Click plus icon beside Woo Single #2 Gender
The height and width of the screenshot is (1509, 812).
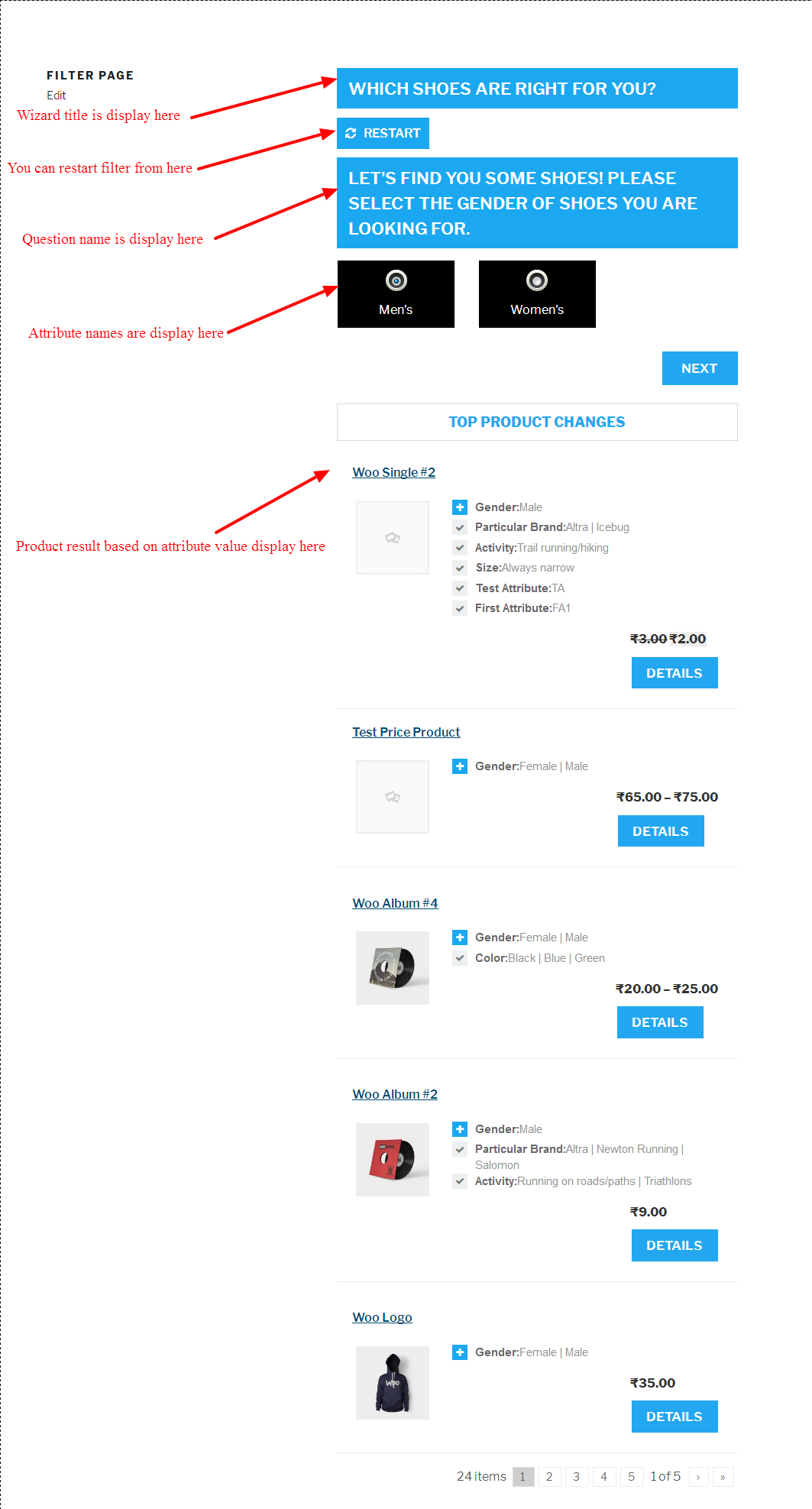(460, 507)
